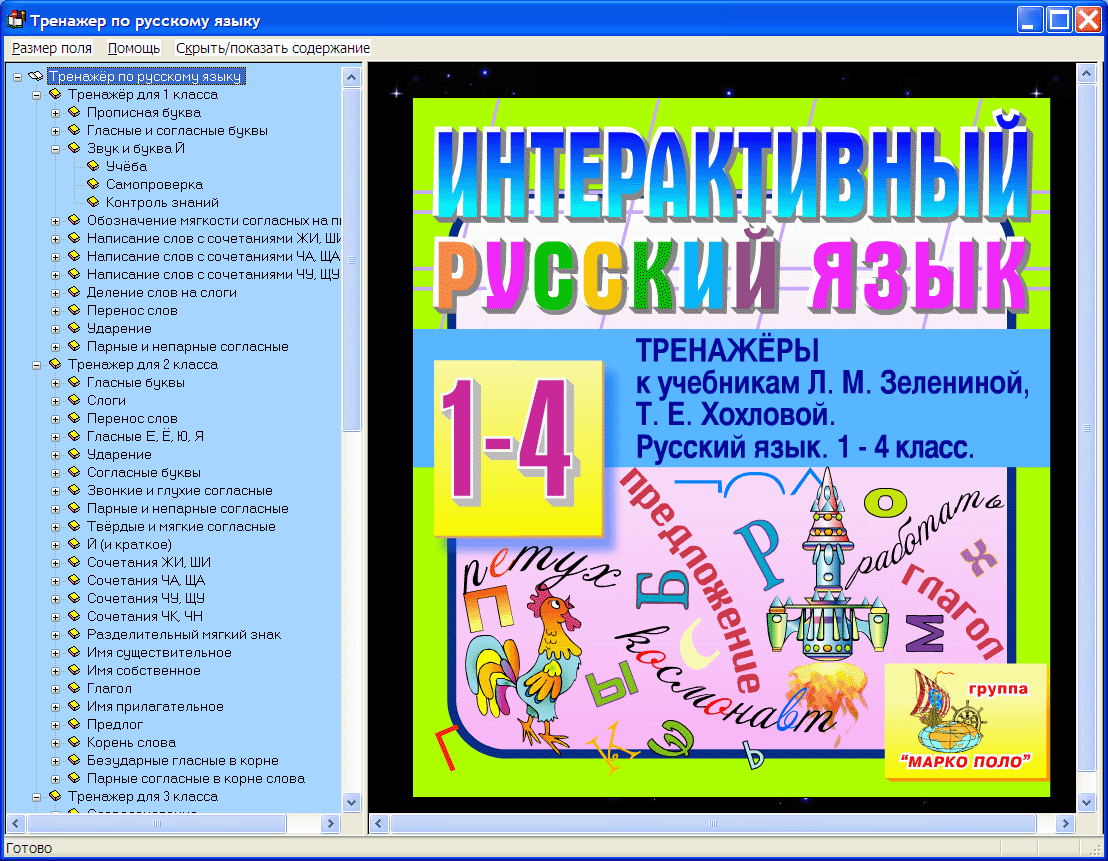Image resolution: width=1108 pixels, height=861 pixels.
Task: Open the Размер поля menu
Action: (x=52, y=48)
